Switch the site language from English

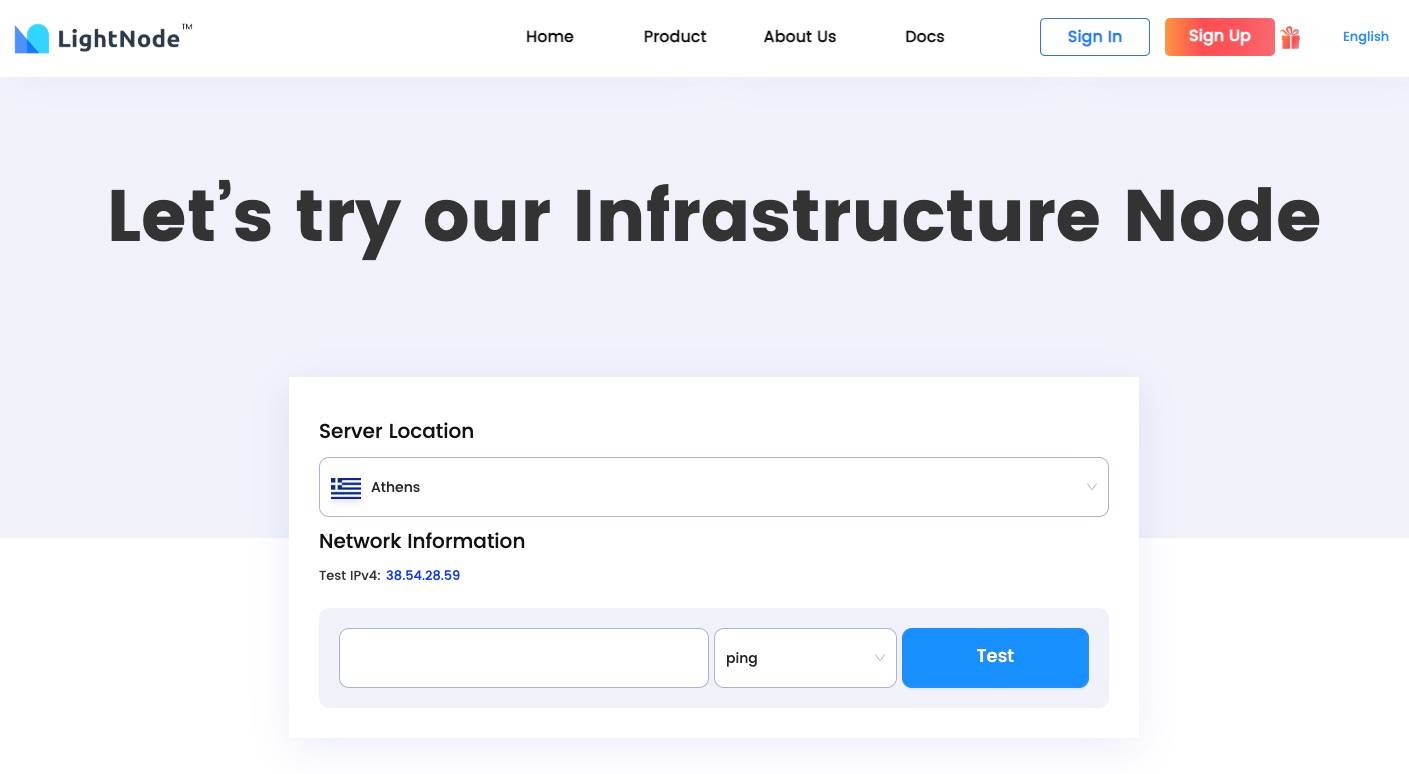tap(1365, 37)
